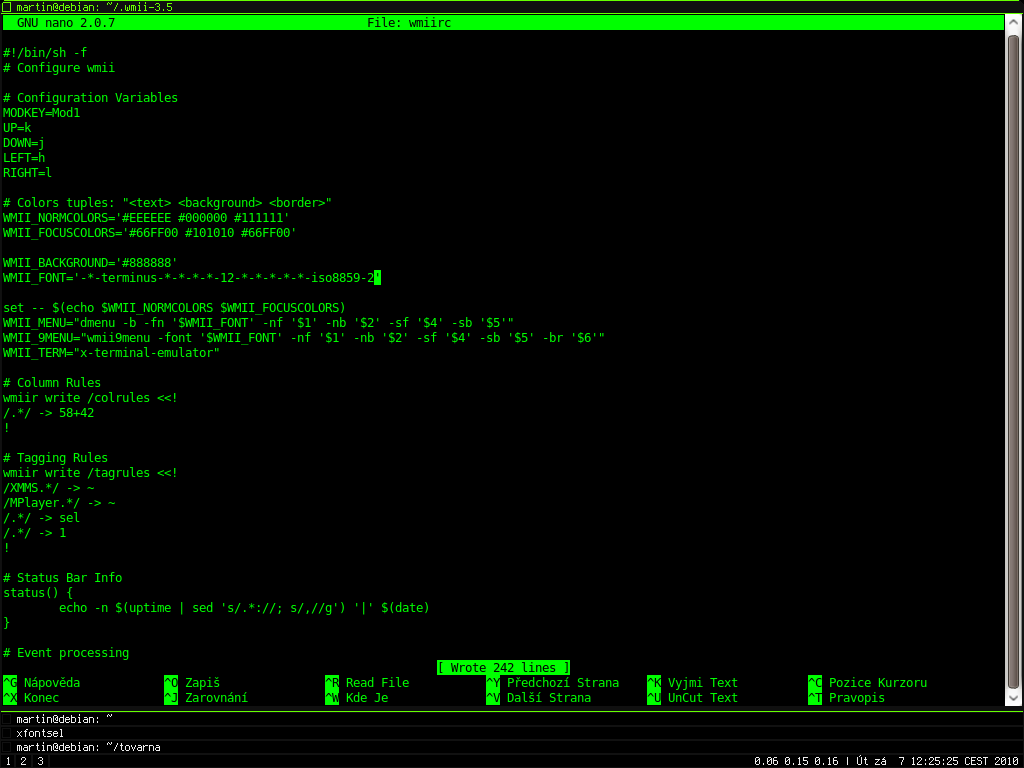Focus the collapsed martin@debian: ~ window titlebar
Image resolution: width=1024 pixels, height=768 pixels.
point(512,719)
